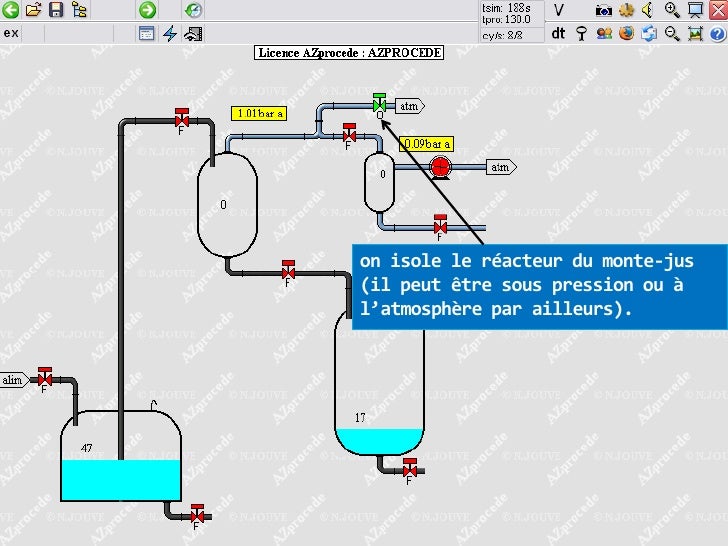The width and height of the screenshot is (728, 546).
Task: Click the 'Licence AZprocede : AZPROCEDE' label
Action: click(349, 52)
